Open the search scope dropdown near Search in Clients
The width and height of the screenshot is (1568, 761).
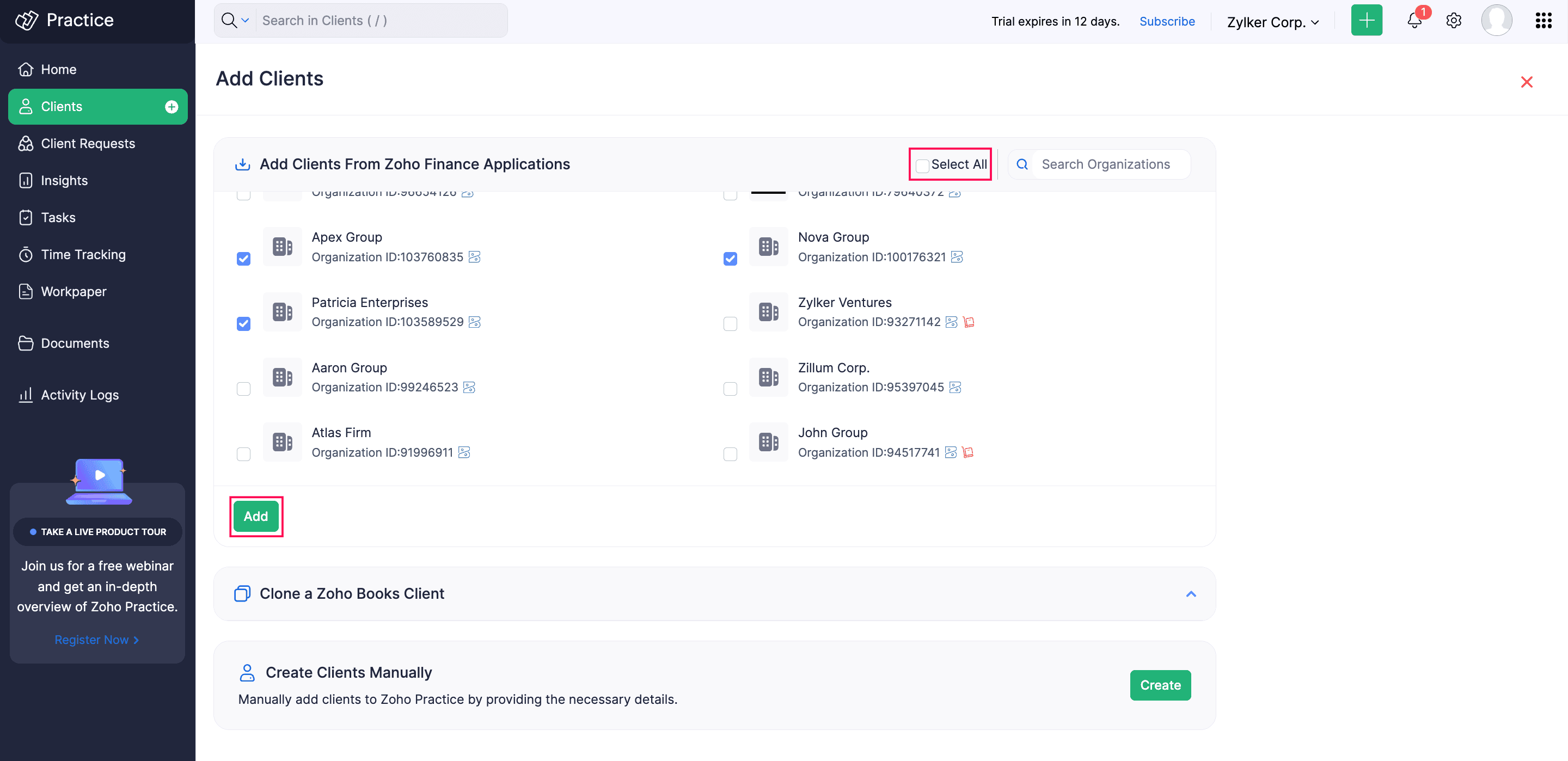(244, 20)
